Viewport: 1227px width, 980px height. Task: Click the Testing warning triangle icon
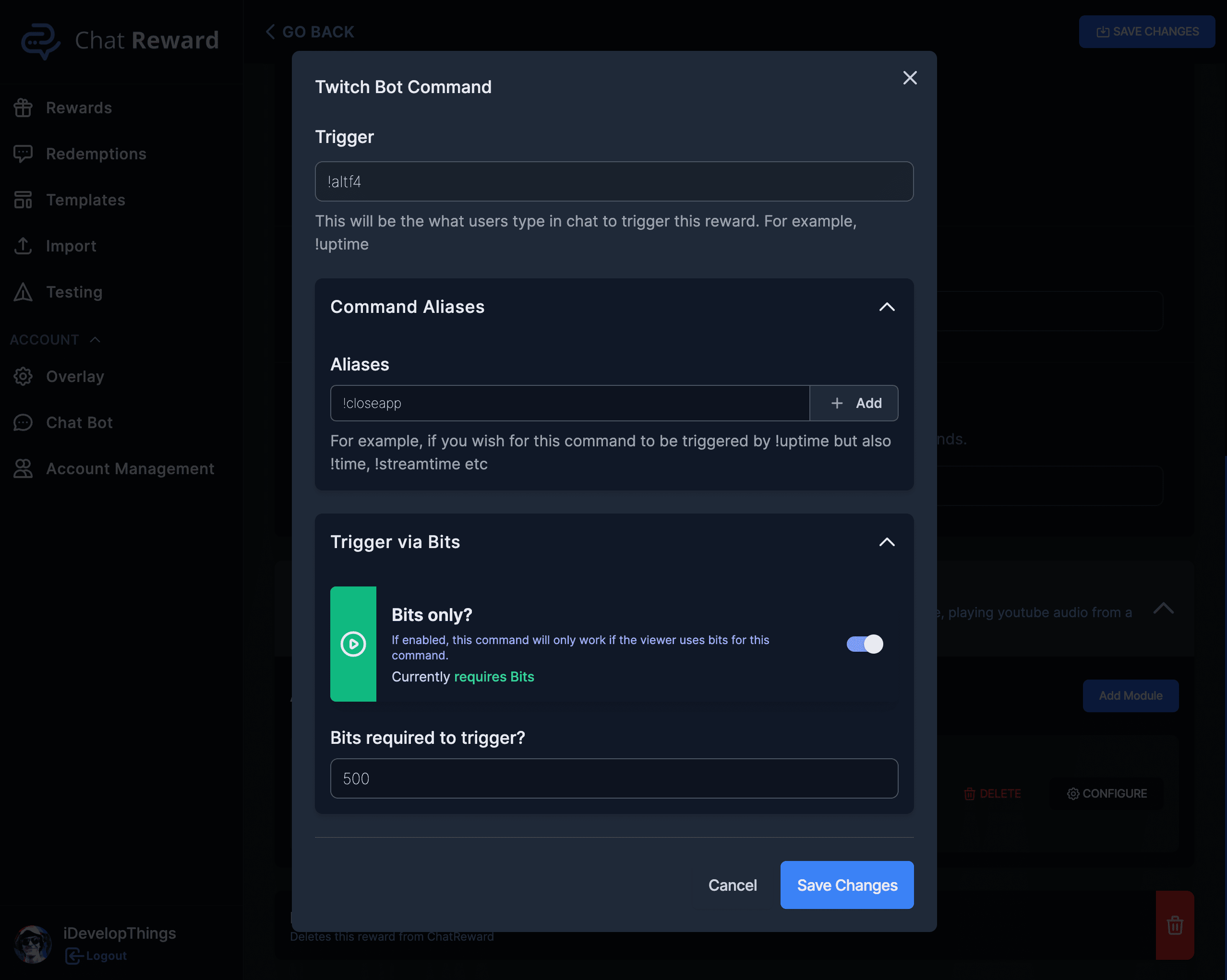pyautogui.click(x=23, y=292)
